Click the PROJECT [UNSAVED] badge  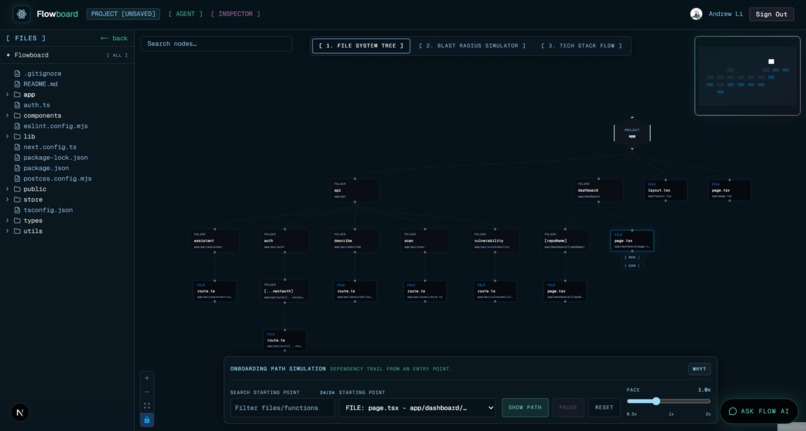click(123, 14)
